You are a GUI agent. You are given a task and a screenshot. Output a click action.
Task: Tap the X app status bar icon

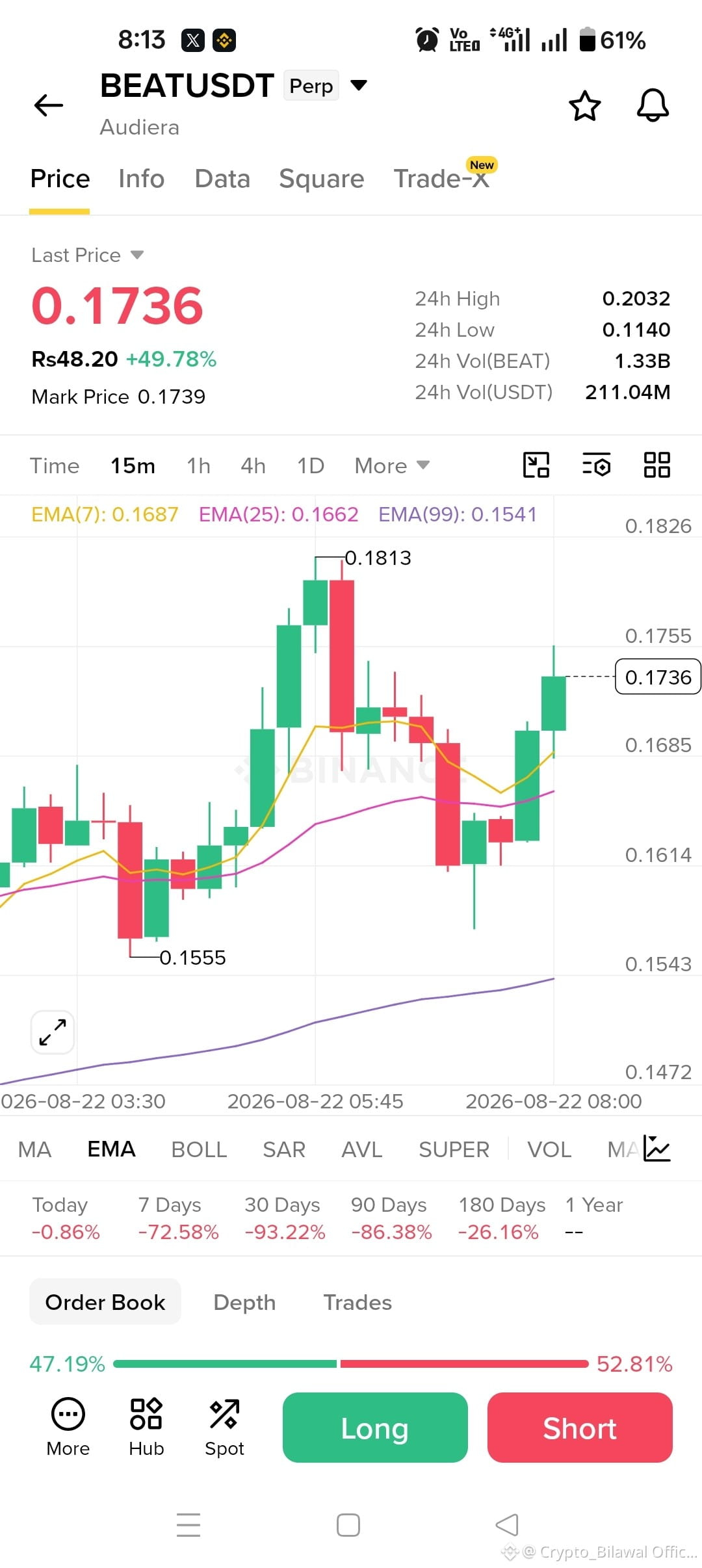click(193, 40)
